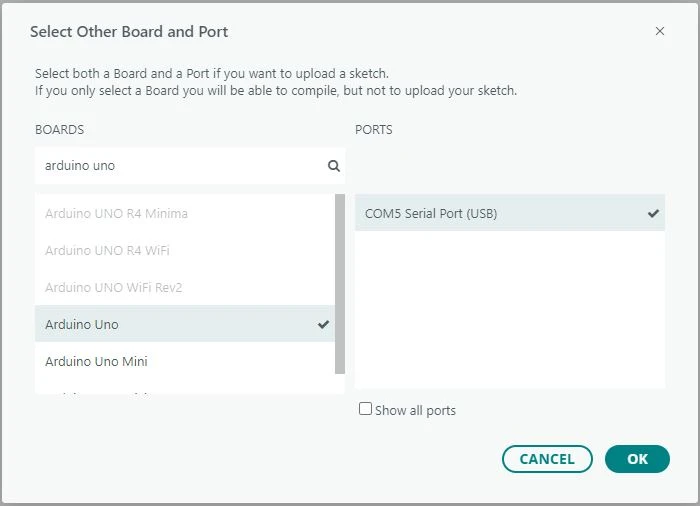Choose Arduino Uno Mini from list

pos(96,362)
